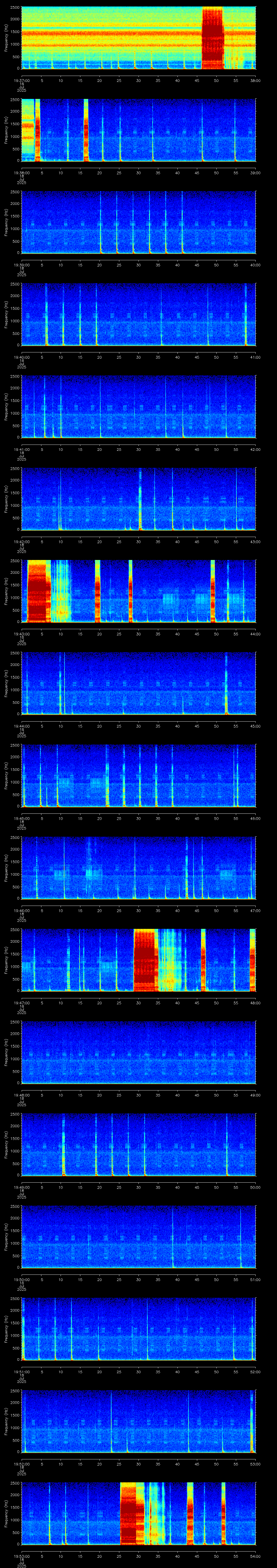Click the 19:41:00 start time label
This screenshot has height=1568, width=277.
[21, 449]
